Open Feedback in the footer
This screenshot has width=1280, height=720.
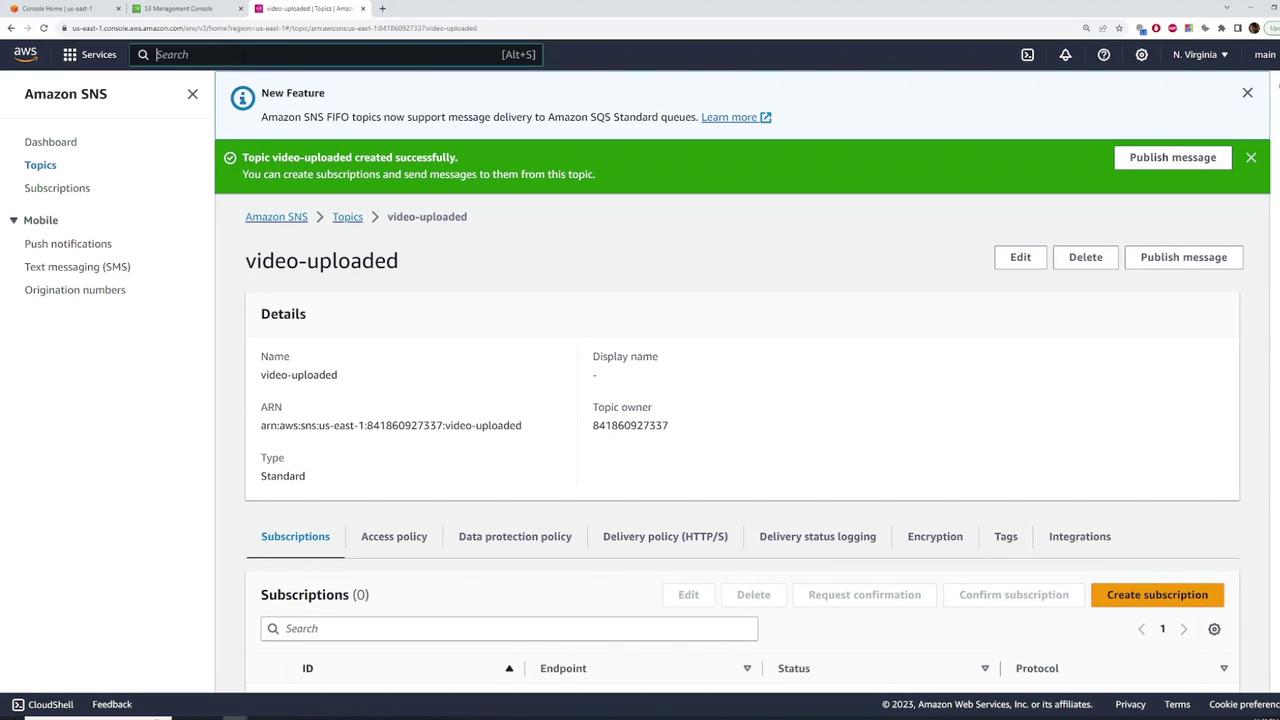point(112,704)
